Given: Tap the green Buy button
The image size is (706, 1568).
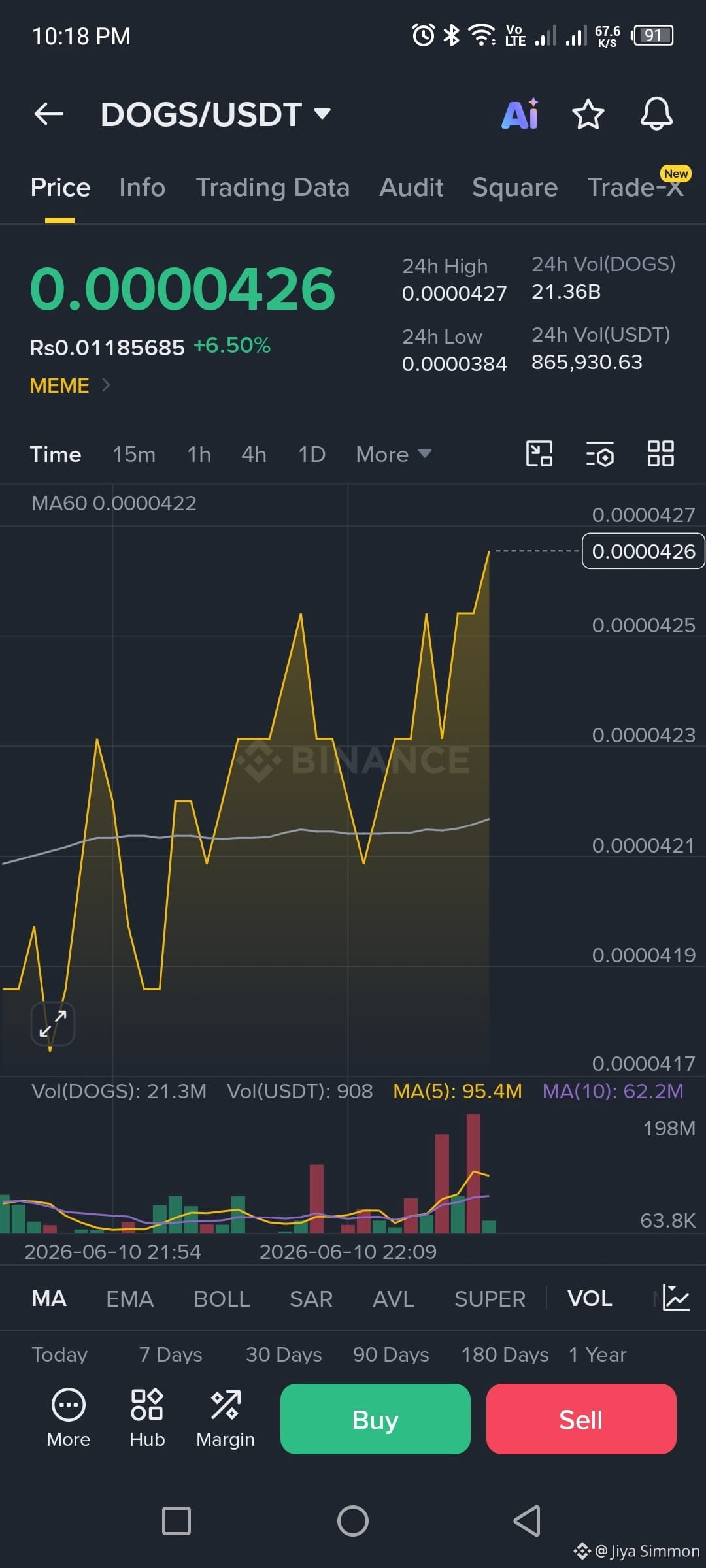Looking at the screenshot, I should [375, 1419].
